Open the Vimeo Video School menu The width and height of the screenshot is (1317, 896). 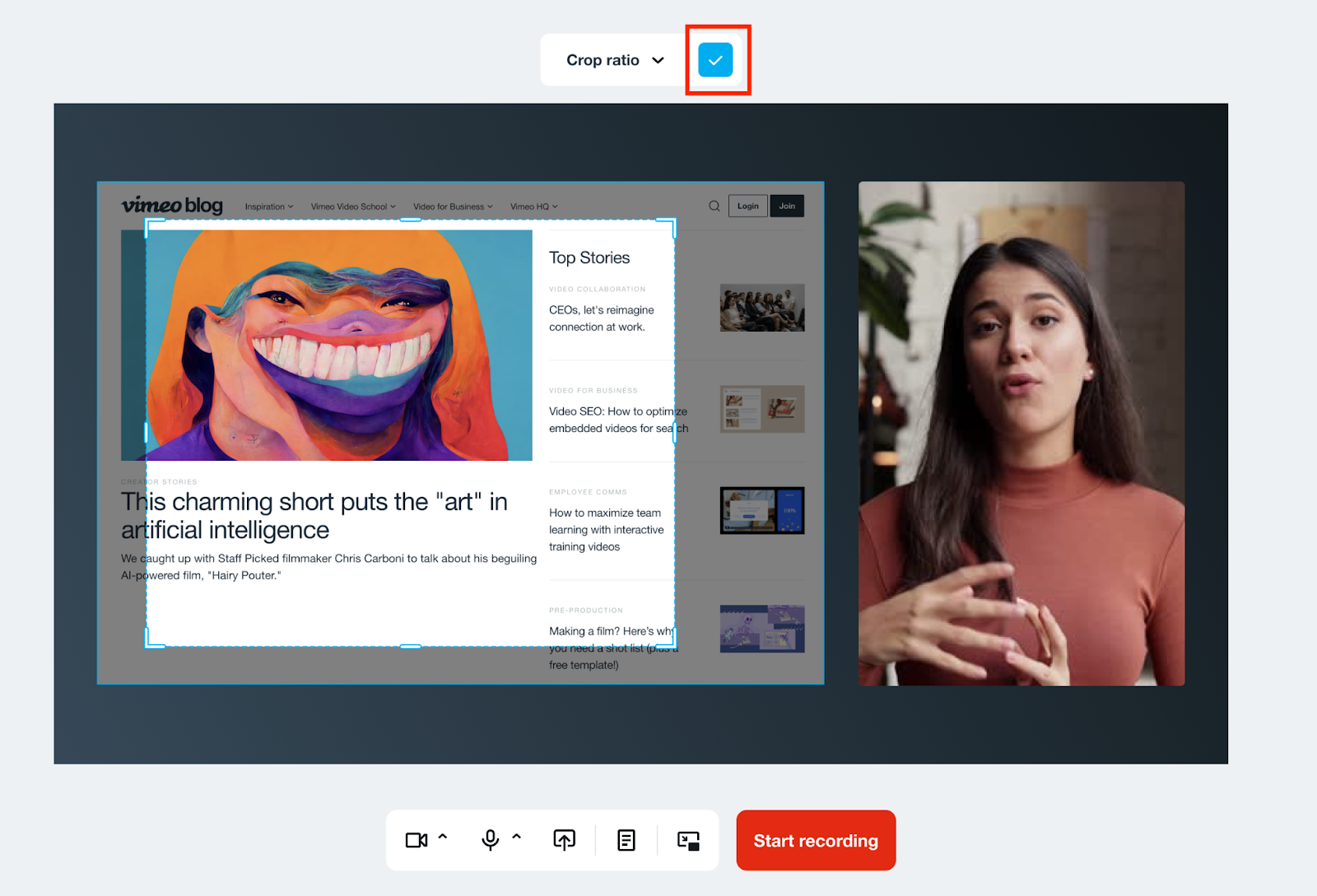(353, 207)
